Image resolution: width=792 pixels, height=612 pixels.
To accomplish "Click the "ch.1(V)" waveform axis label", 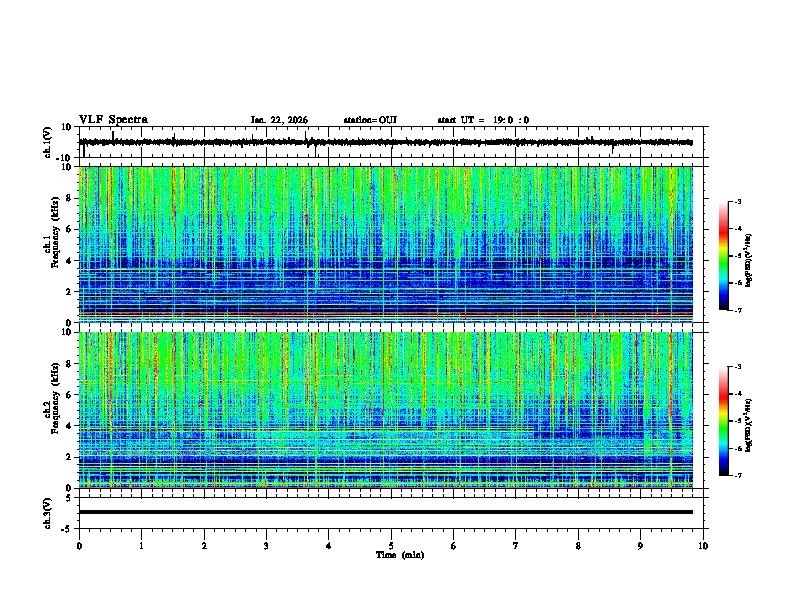I will click(x=48, y=142).
